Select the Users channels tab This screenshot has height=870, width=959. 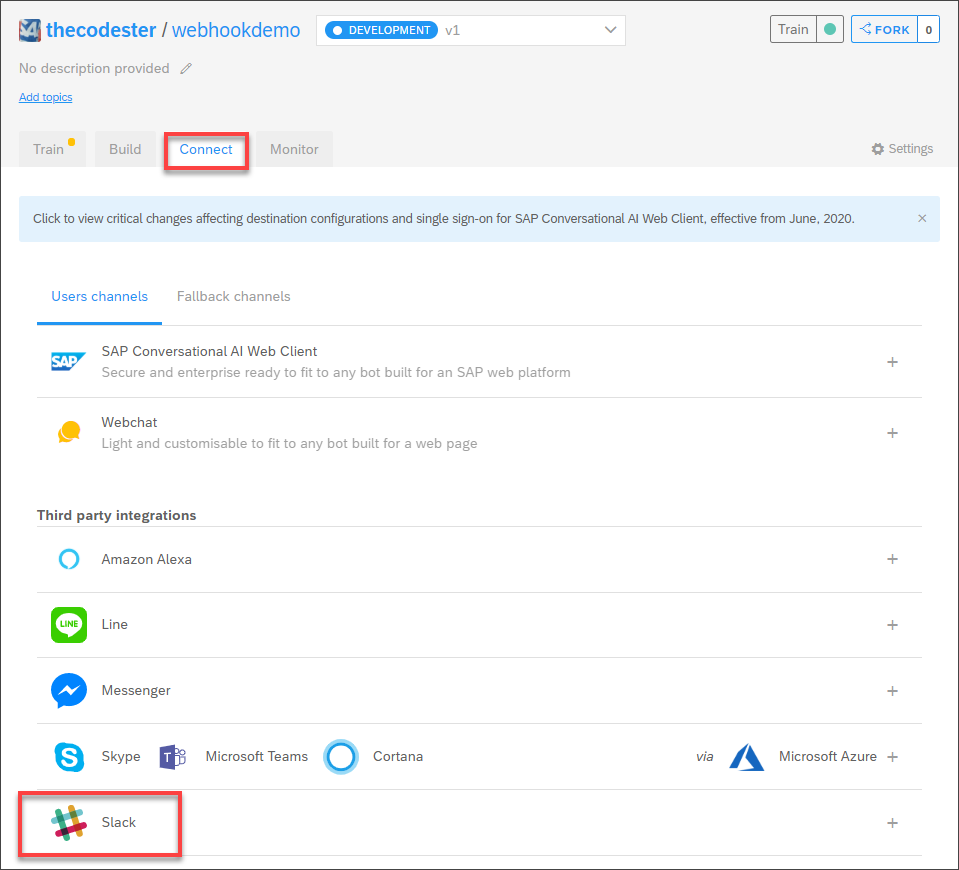(99, 297)
